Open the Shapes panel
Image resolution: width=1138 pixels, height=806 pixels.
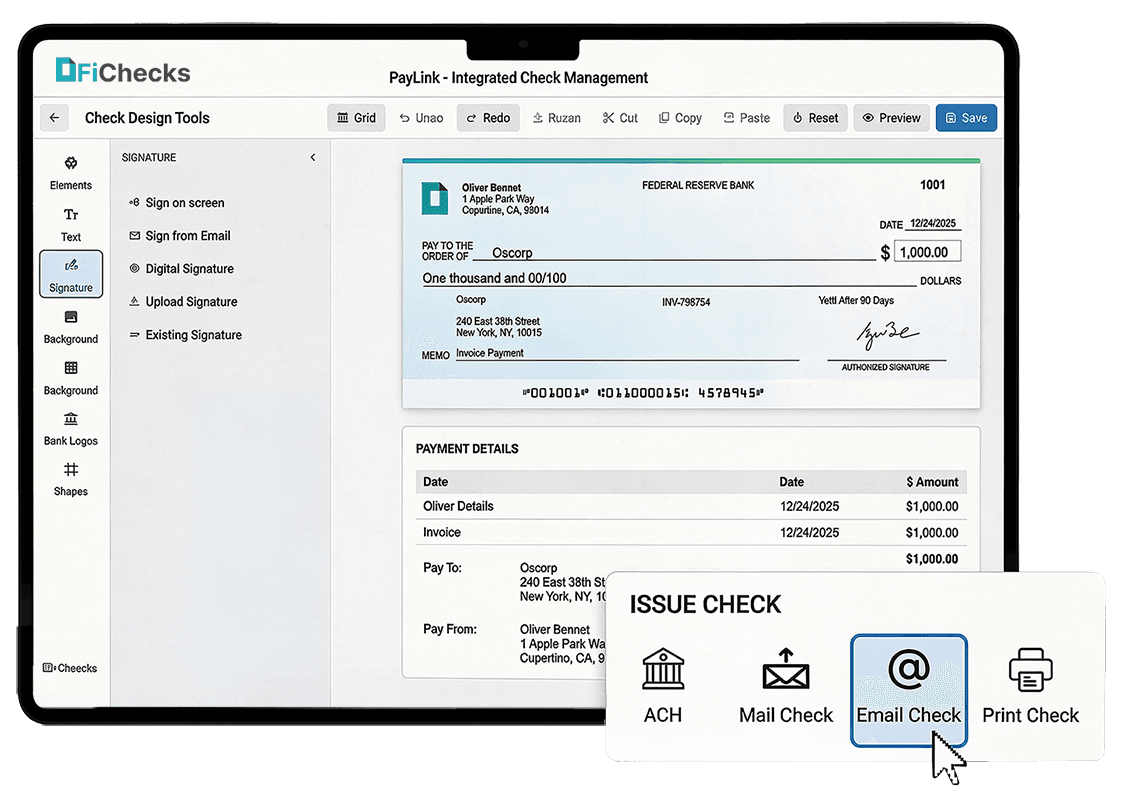(70, 480)
